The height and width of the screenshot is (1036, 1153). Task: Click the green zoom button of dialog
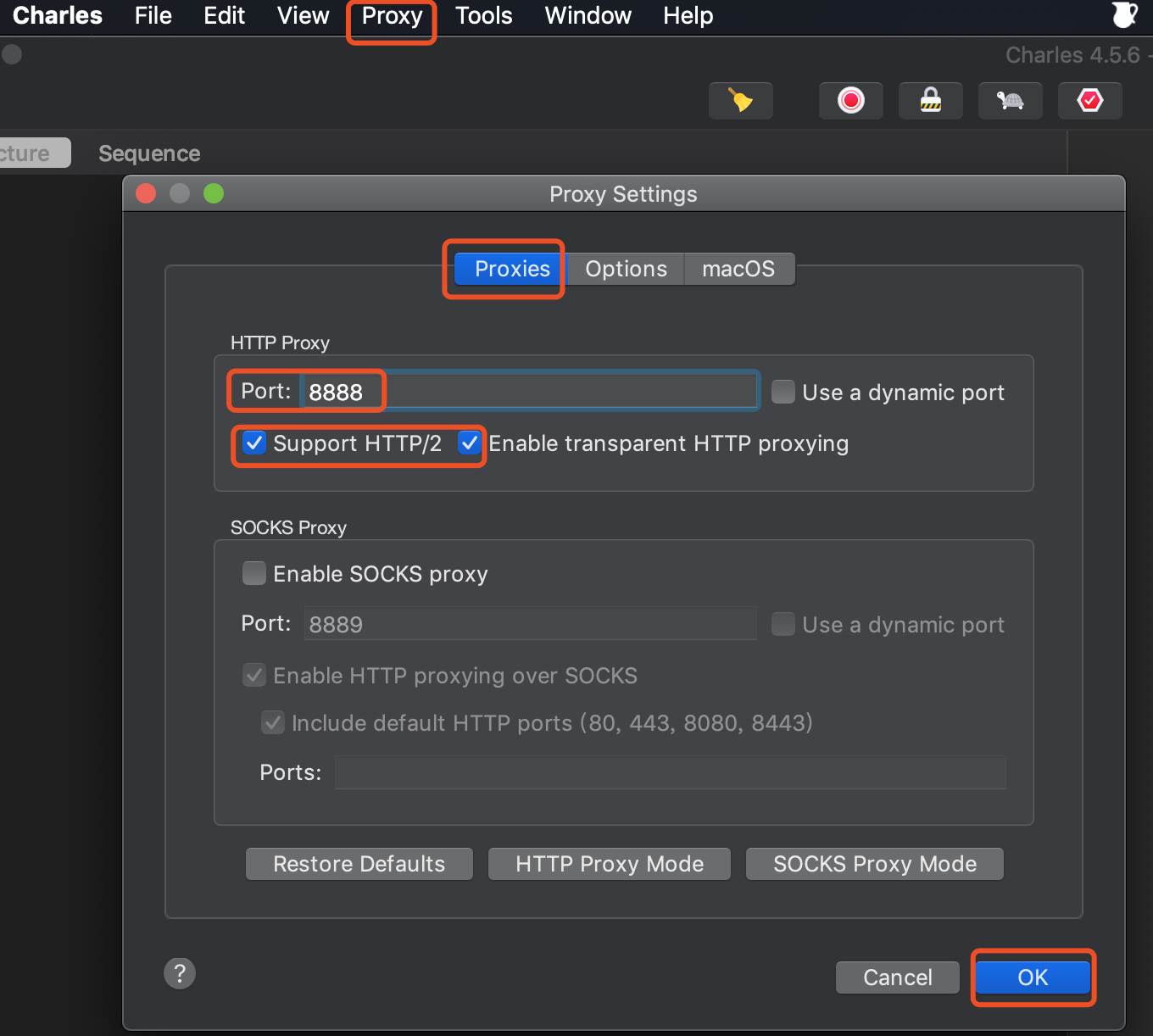[214, 193]
